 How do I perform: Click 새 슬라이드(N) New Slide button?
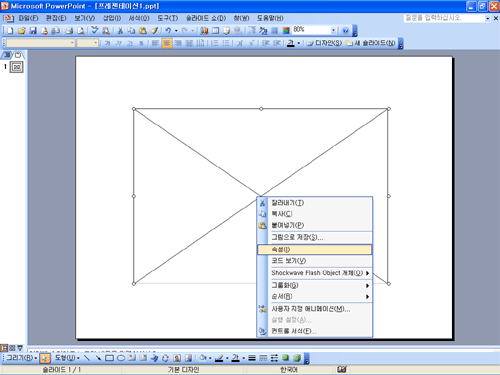[371, 43]
